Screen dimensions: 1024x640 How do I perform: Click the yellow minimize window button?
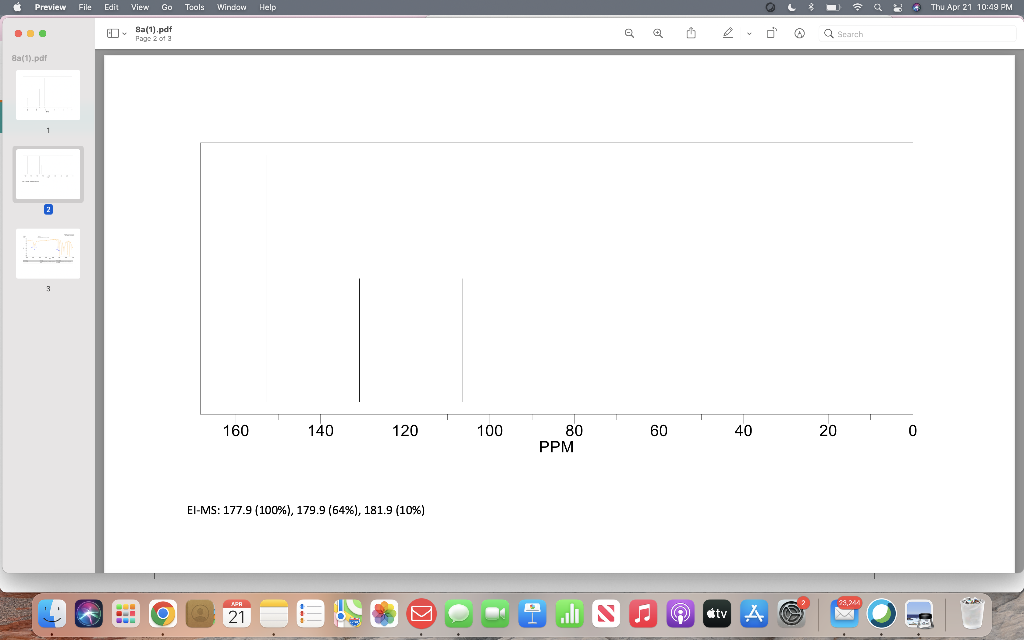coord(31,33)
